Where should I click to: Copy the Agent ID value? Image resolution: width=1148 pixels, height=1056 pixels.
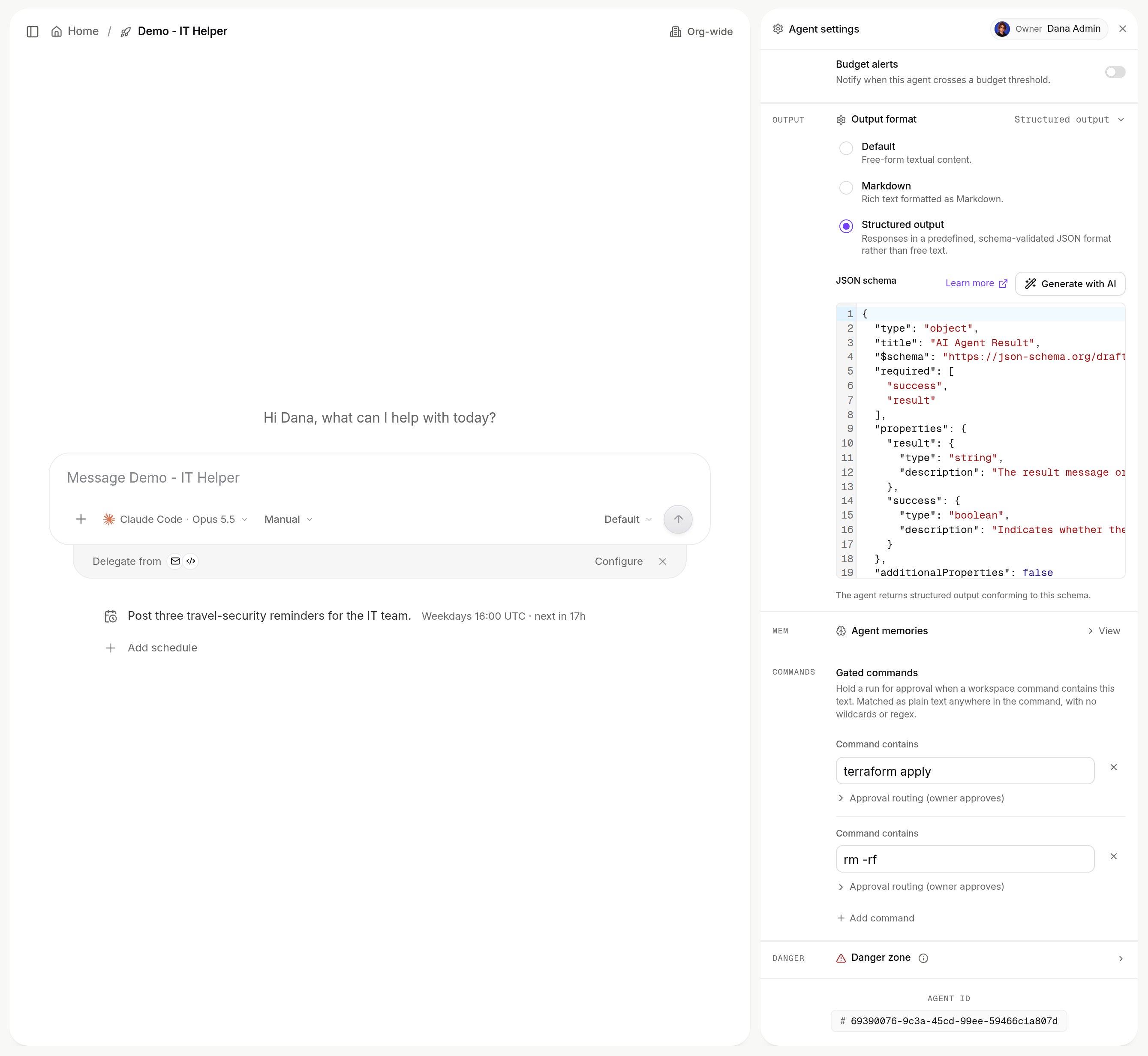coord(949,1021)
